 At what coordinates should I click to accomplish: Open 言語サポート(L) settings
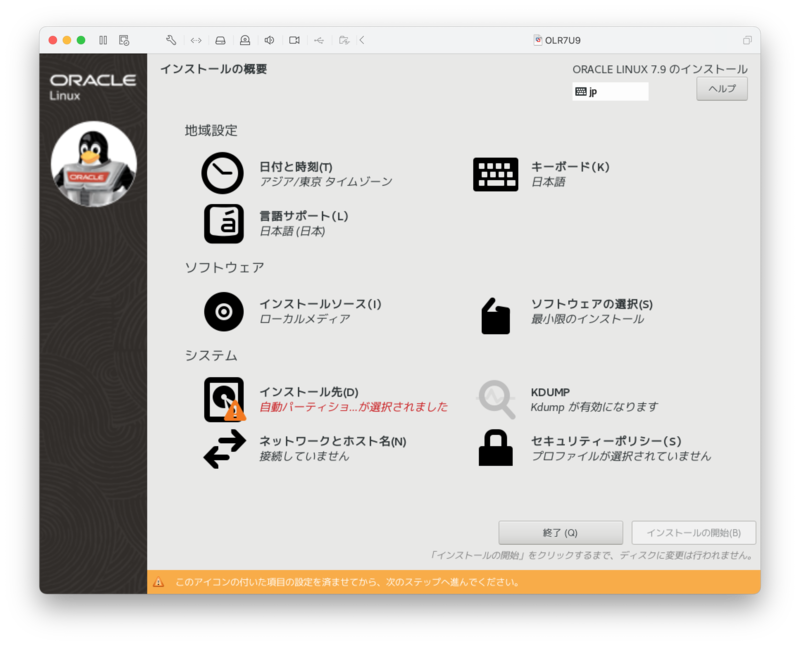[x=304, y=216]
